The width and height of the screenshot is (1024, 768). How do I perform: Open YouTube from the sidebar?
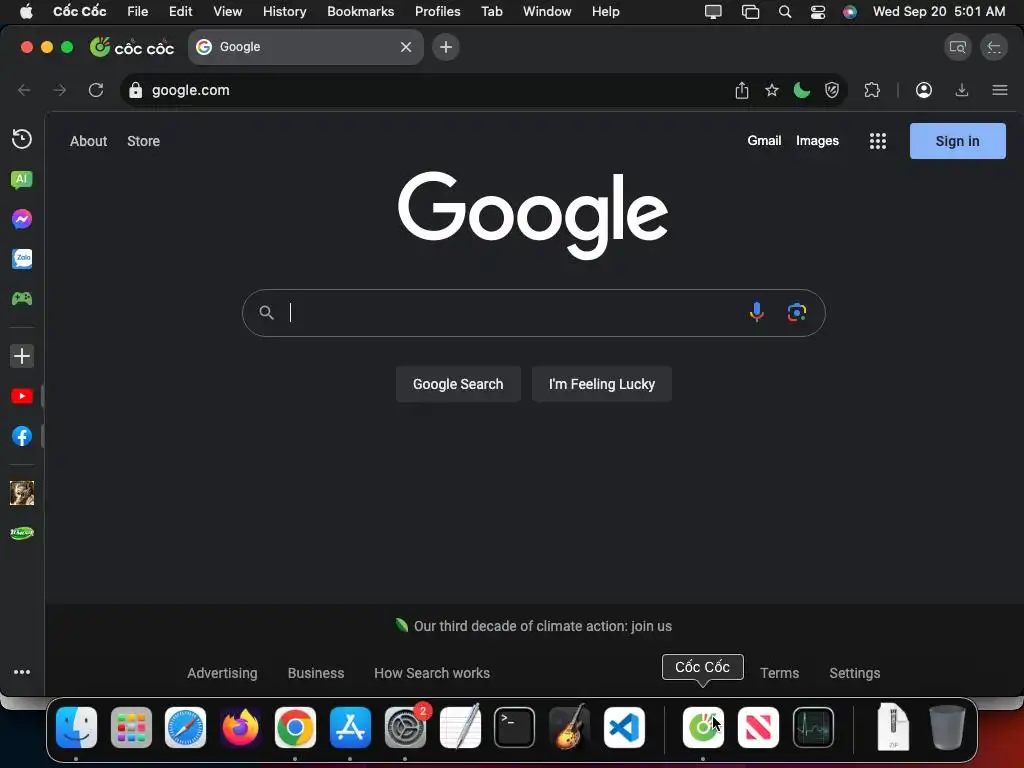(x=22, y=396)
